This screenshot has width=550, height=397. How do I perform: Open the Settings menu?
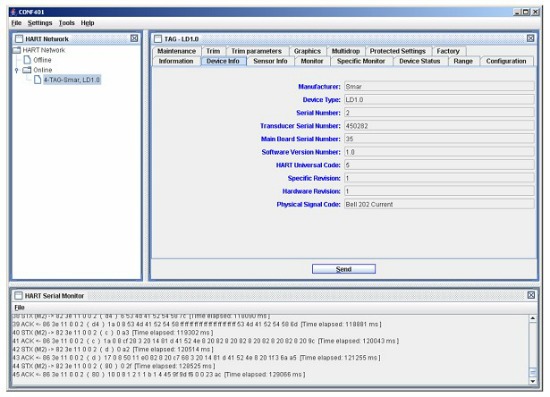tap(40, 23)
